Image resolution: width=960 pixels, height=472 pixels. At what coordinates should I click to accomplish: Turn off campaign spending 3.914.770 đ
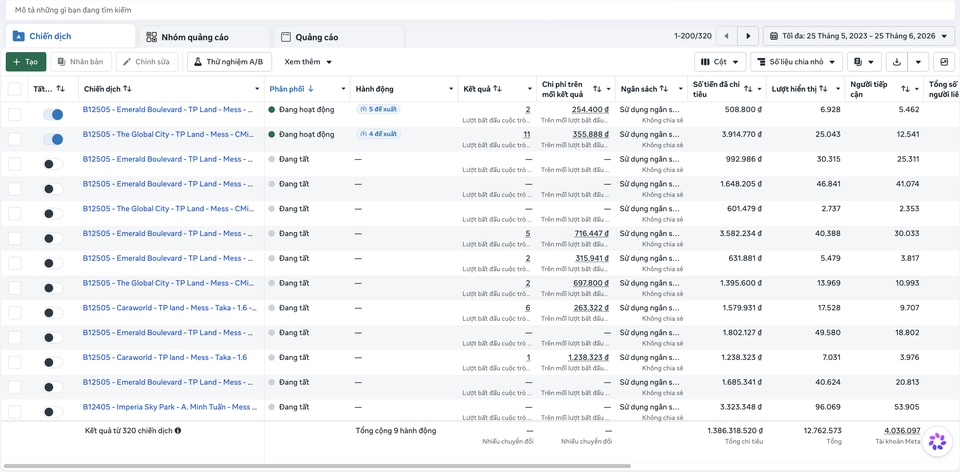53,139
